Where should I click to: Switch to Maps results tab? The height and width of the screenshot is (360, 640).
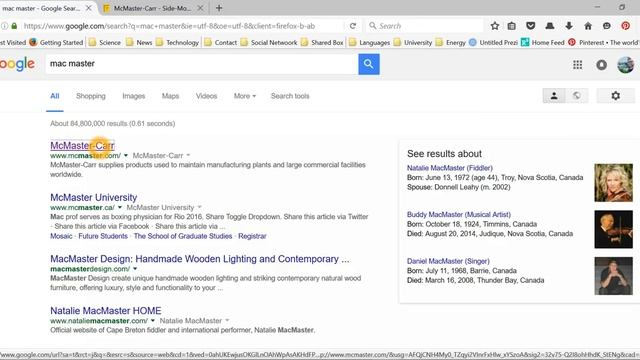(170, 96)
